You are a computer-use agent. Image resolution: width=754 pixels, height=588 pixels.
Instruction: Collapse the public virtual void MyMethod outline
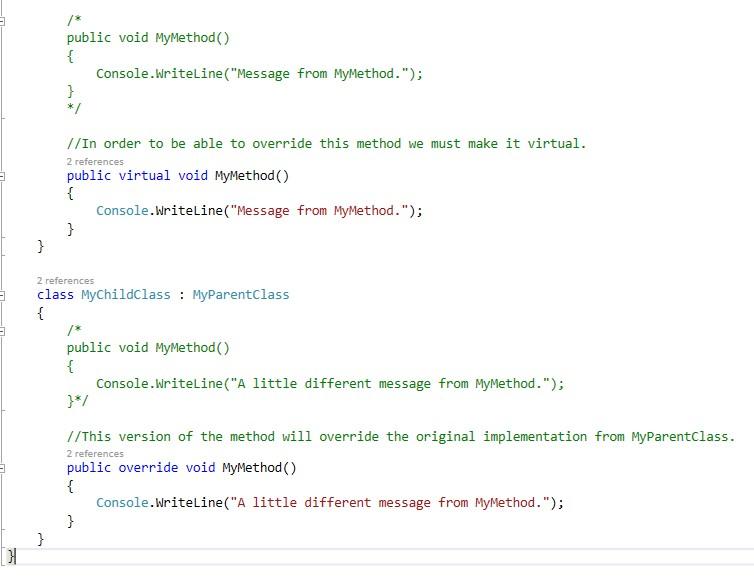click(x=2, y=176)
